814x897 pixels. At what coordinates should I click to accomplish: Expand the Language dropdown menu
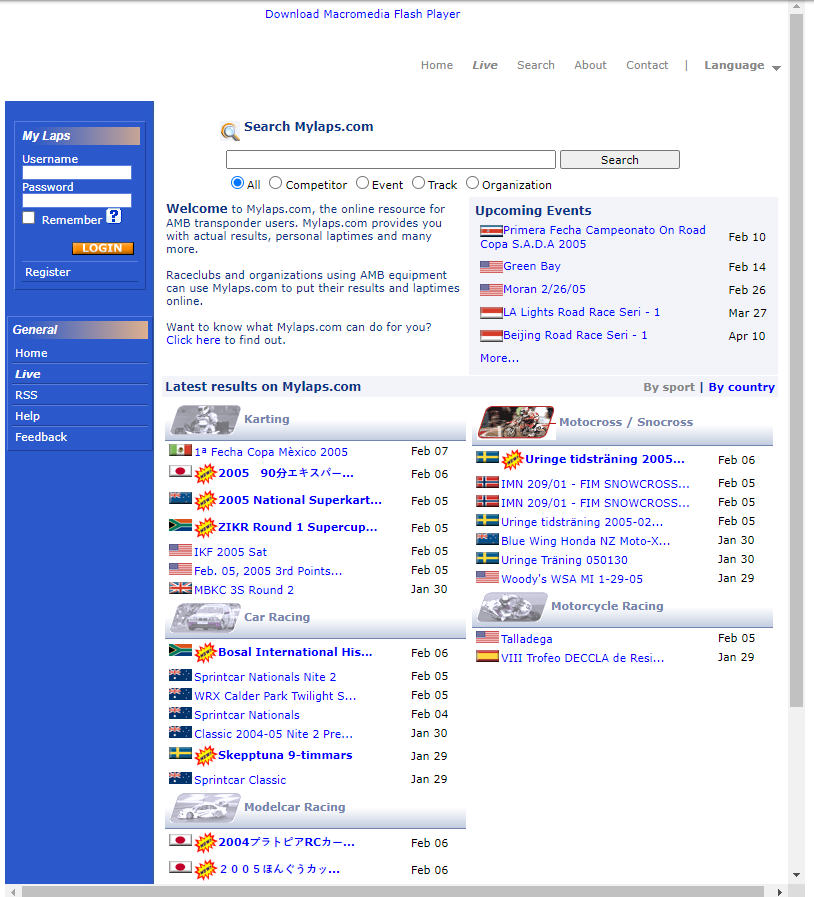pos(741,66)
